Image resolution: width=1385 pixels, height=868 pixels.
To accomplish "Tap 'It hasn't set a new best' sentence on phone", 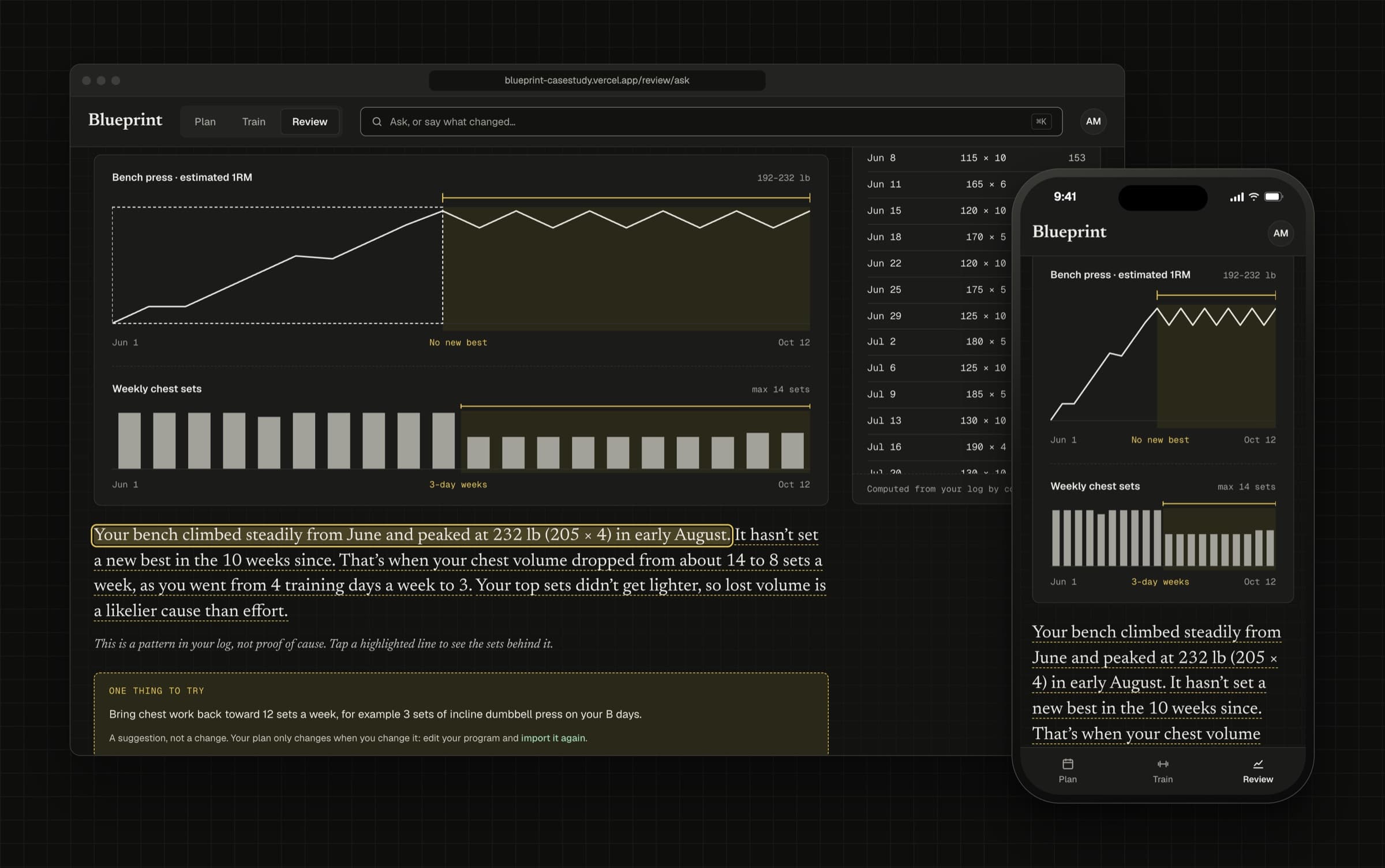I will [x=1148, y=695].
